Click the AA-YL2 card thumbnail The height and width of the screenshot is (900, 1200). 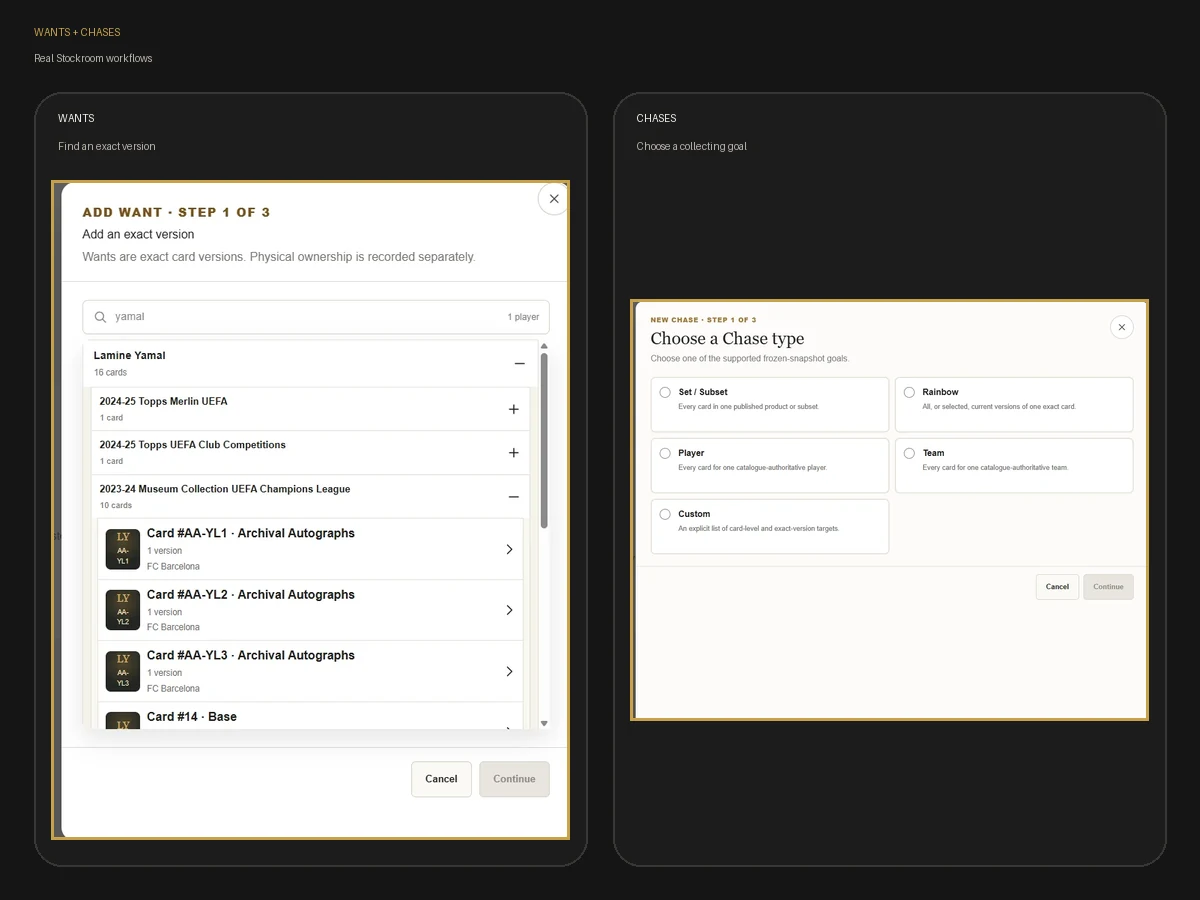pyautogui.click(x=123, y=610)
